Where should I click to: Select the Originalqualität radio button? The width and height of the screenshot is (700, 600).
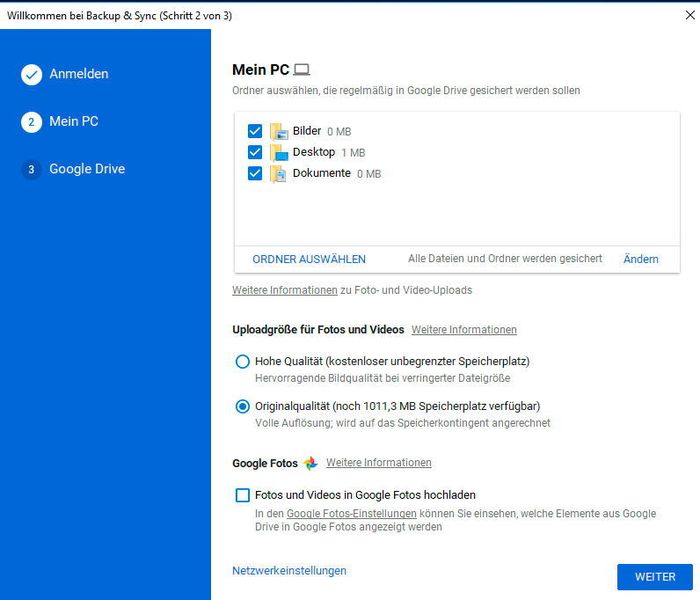242,406
